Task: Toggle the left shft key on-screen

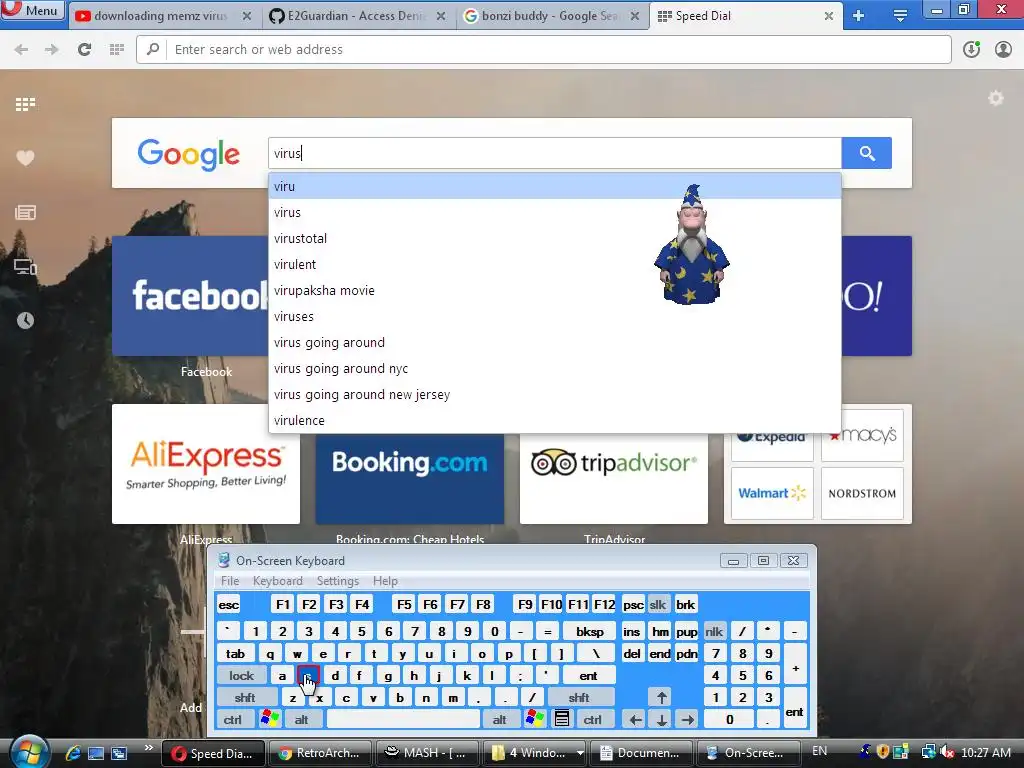Action: 245,698
